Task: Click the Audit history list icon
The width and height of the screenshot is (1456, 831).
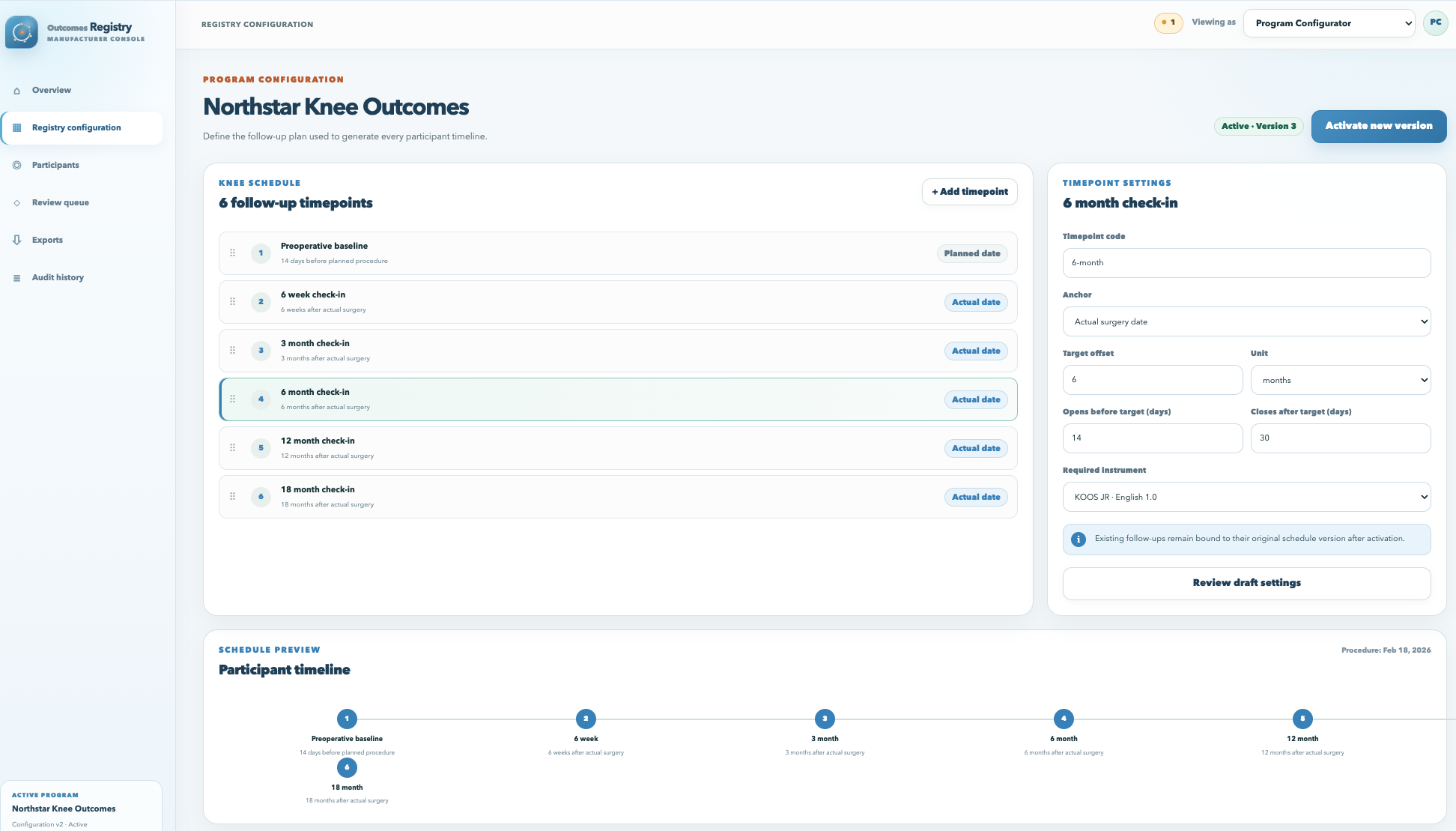Action: (17, 278)
